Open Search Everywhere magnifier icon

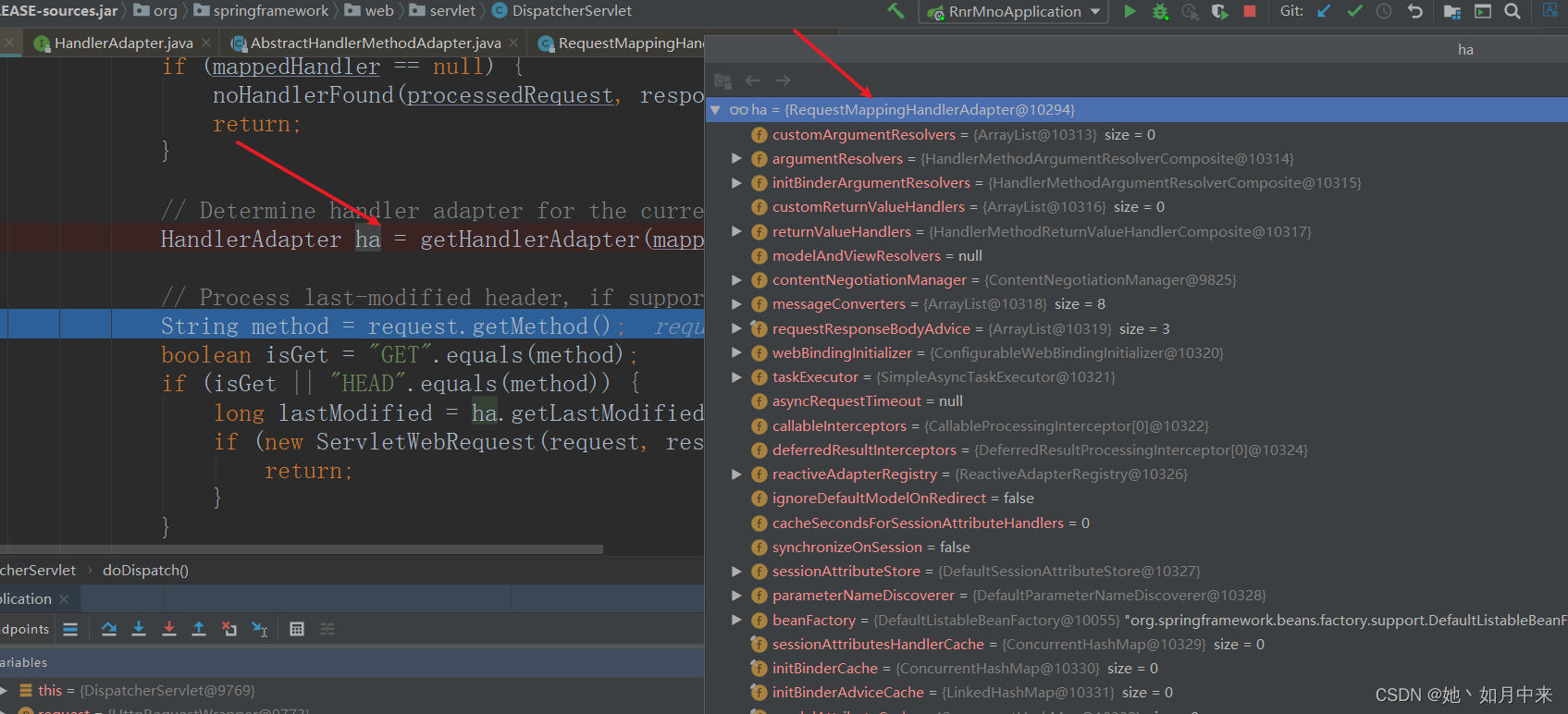coord(1512,11)
